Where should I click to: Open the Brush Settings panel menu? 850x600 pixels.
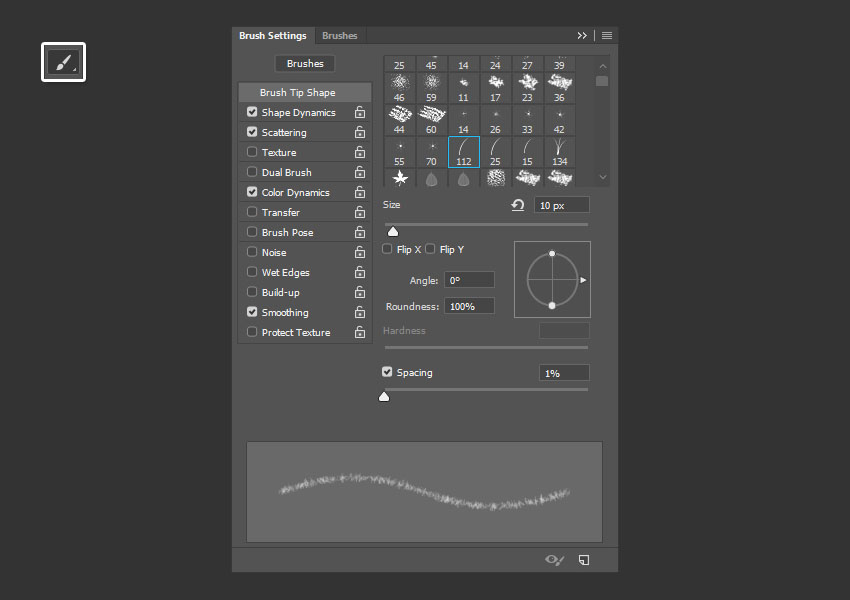pos(607,36)
